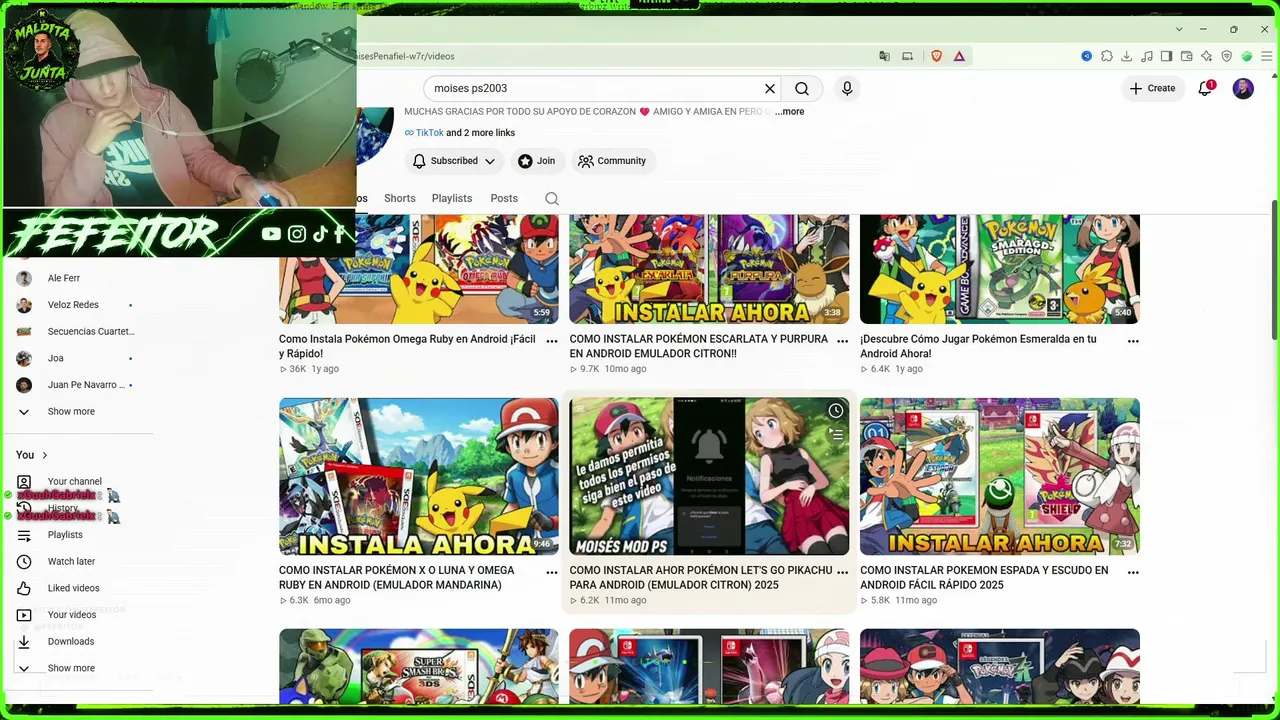Click the translate page icon
Screen dimensions: 1280x720
(x=884, y=56)
